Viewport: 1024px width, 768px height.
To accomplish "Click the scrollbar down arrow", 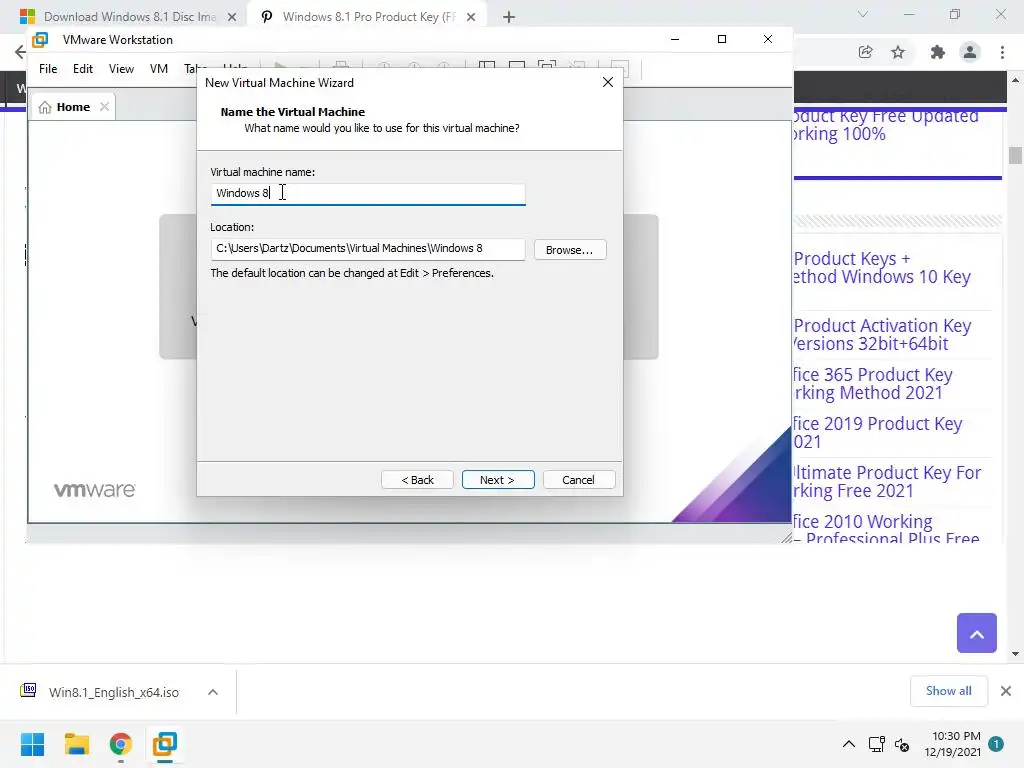I will tap(1015, 653).
